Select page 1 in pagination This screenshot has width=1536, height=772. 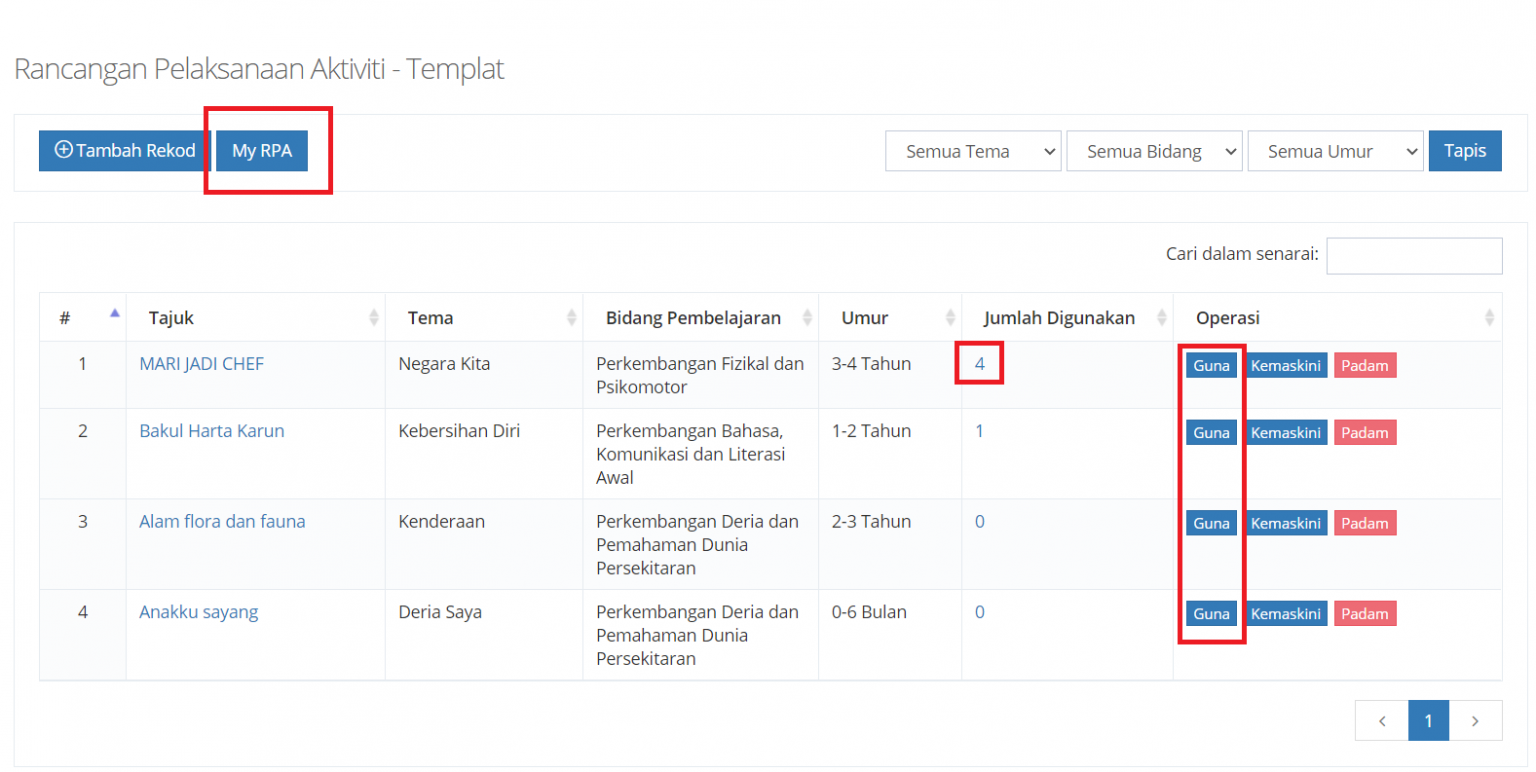click(x=1429, y=720)
